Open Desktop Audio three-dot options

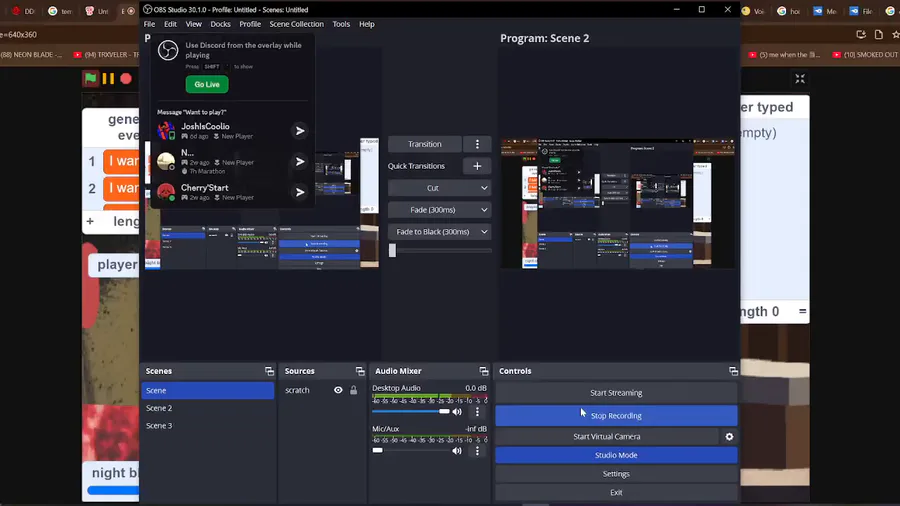tap(477, 411)
